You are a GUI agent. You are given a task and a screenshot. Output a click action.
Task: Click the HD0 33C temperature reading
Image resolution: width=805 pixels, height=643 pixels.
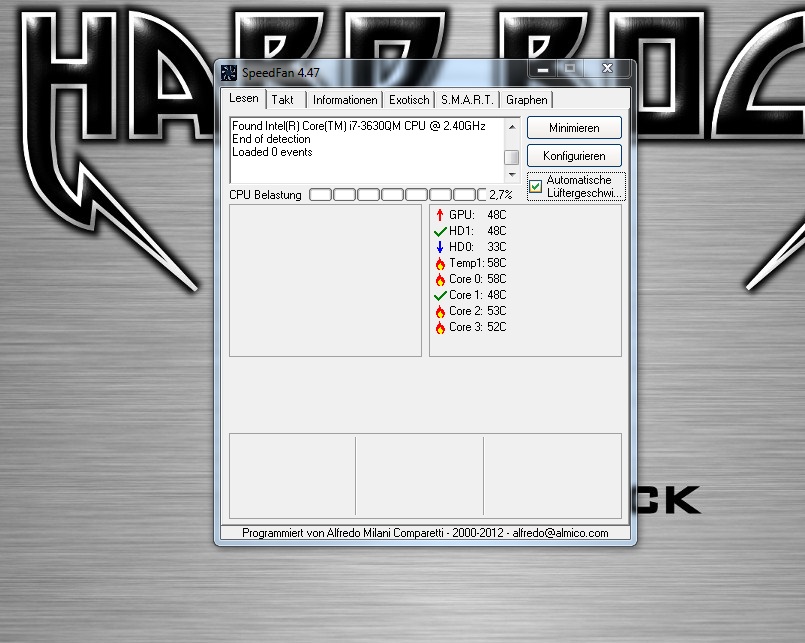click(x=477, y=247)
